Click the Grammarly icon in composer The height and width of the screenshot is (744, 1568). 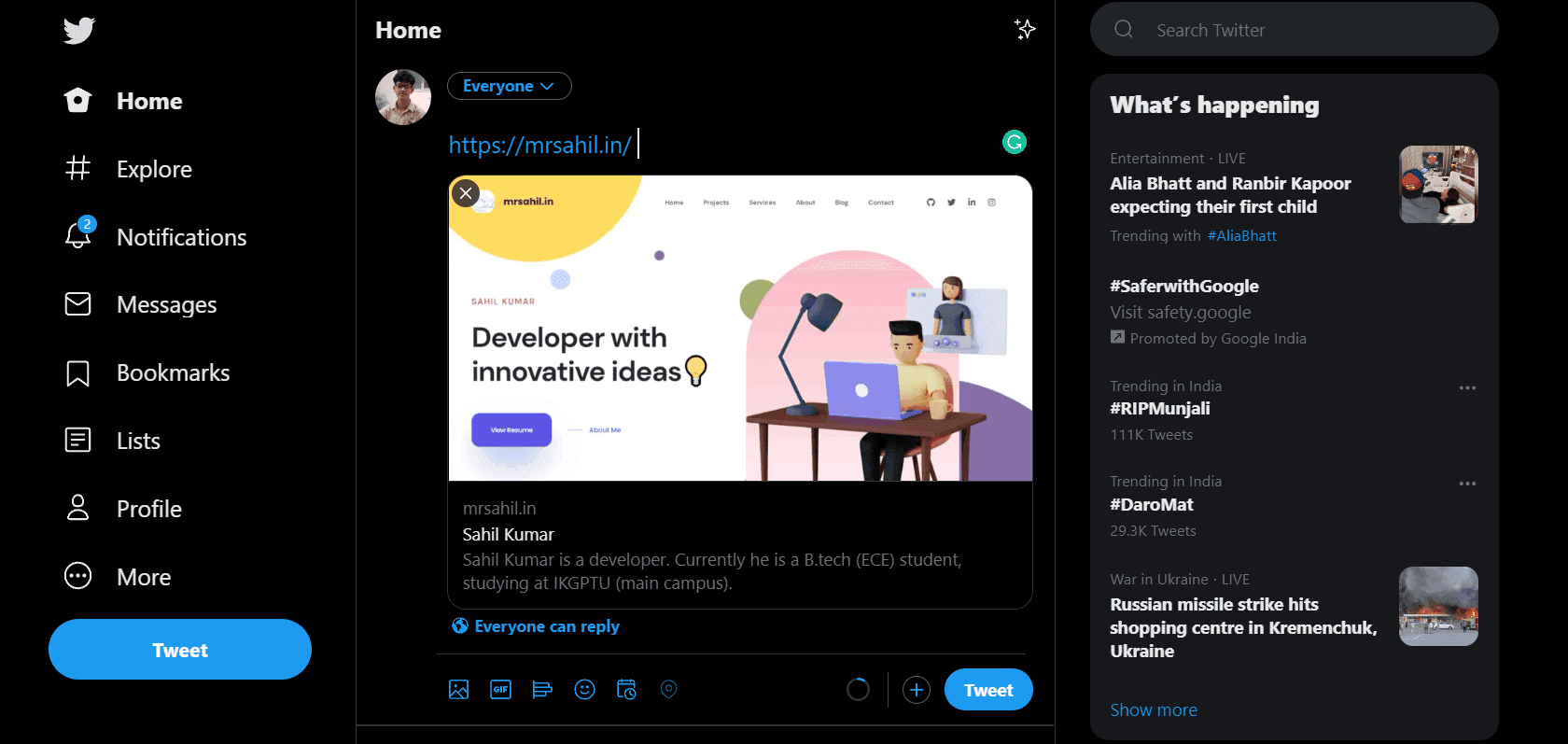[1015, 142]
